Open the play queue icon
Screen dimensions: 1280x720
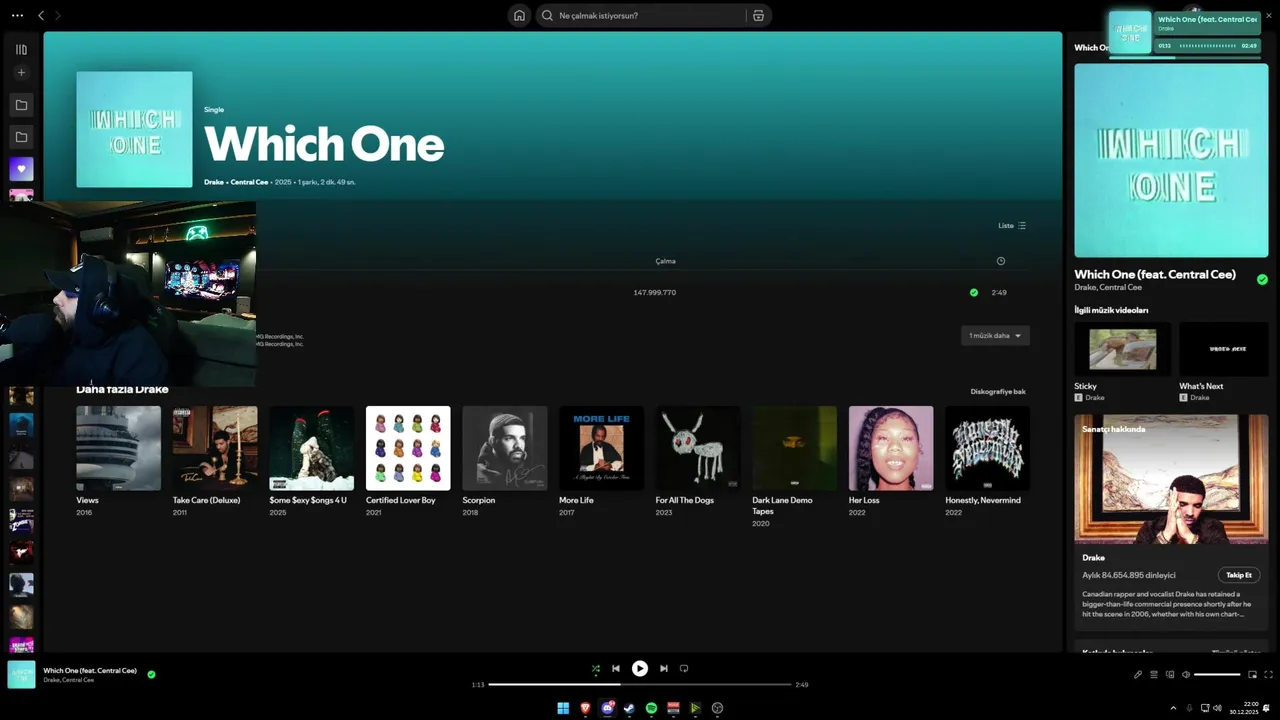click(x=1154, y=675)
